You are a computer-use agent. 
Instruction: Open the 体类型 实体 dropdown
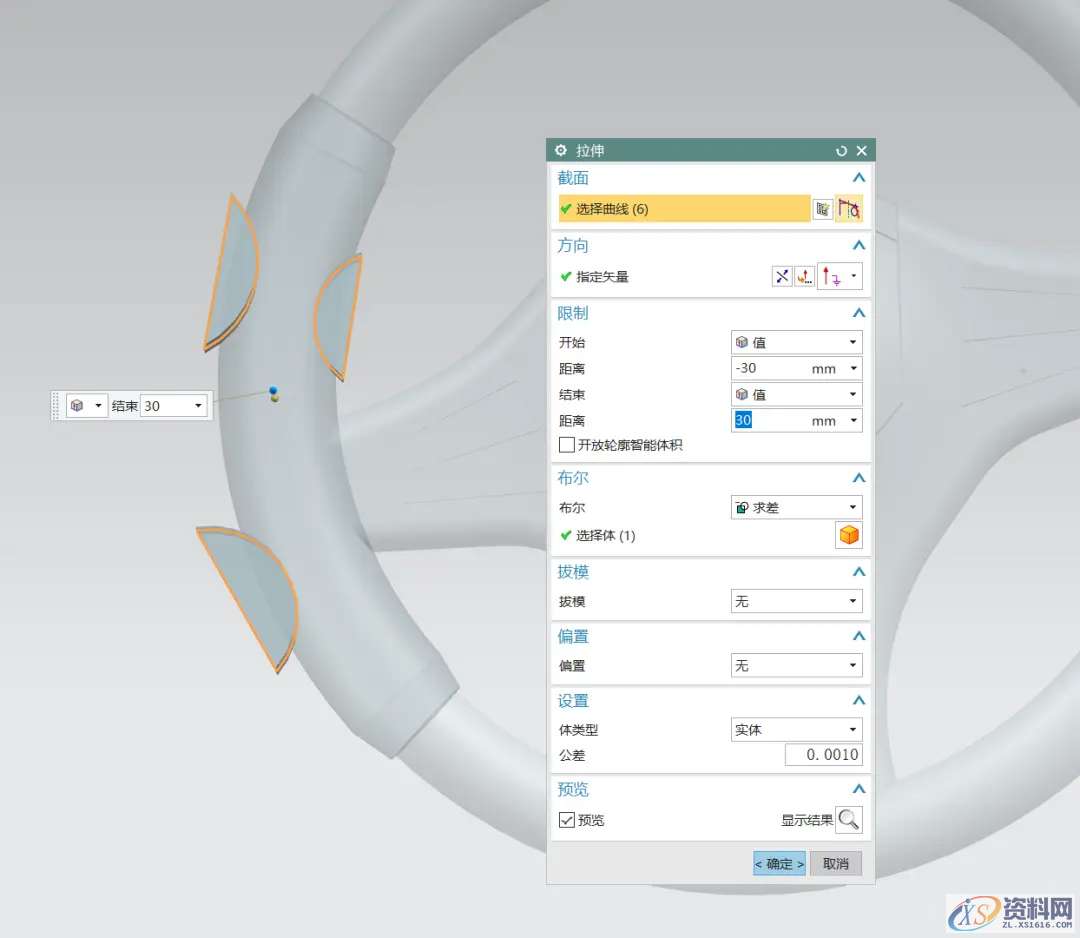796,730
